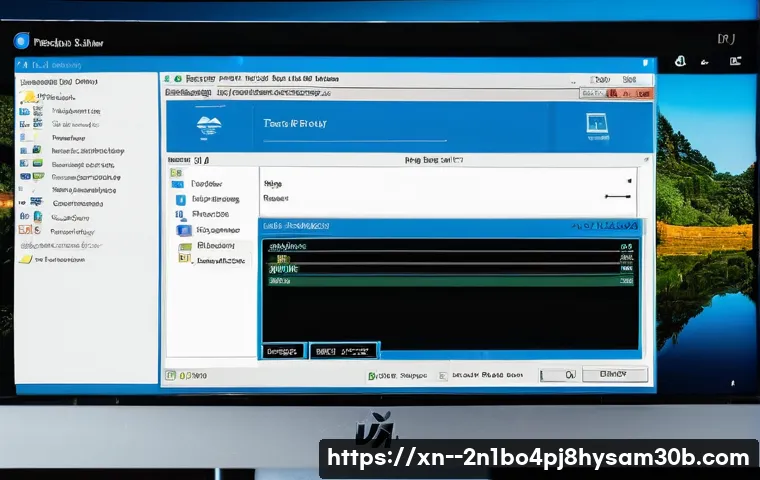Select the highlighted item in the navigation tree
This screenshot has width=760, height=480.
click(218, 245)
